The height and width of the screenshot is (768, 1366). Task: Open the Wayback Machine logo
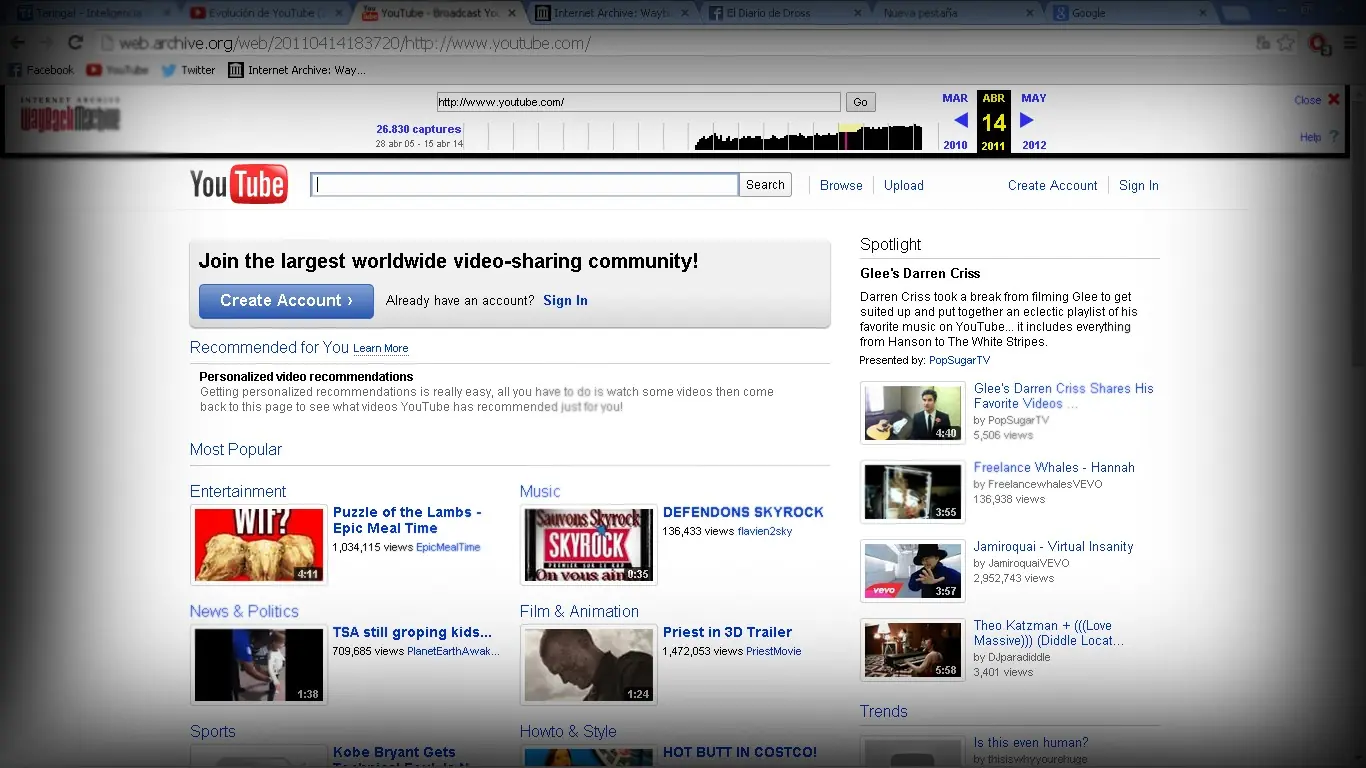70,116
